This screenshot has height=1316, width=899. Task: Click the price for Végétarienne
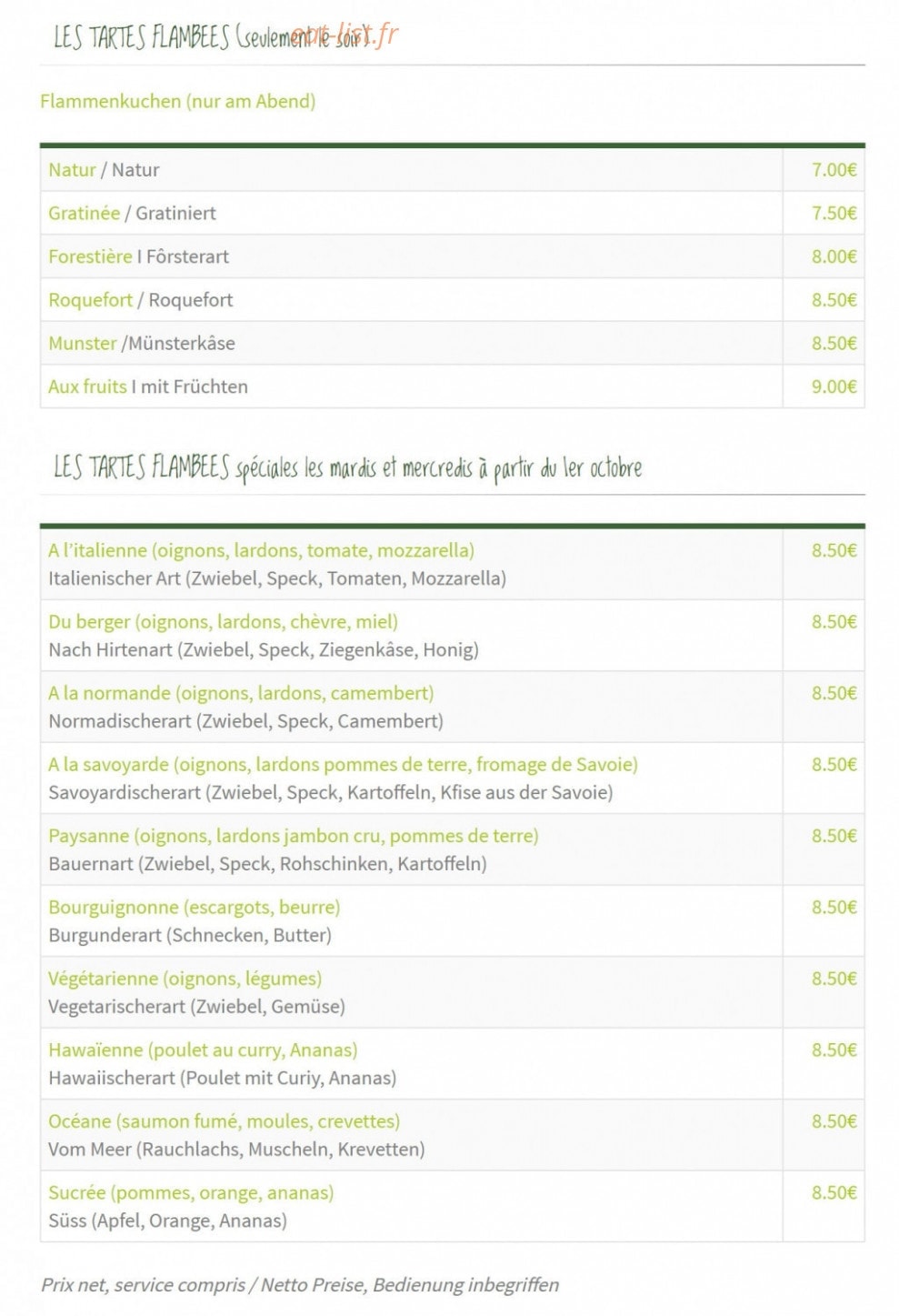click(x=834, y=979)
